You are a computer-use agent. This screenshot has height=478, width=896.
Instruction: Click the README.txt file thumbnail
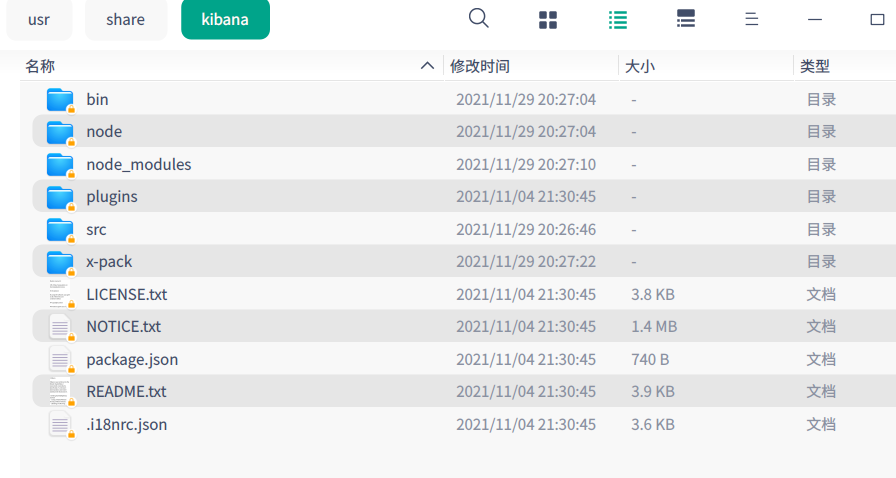(61, 392)
